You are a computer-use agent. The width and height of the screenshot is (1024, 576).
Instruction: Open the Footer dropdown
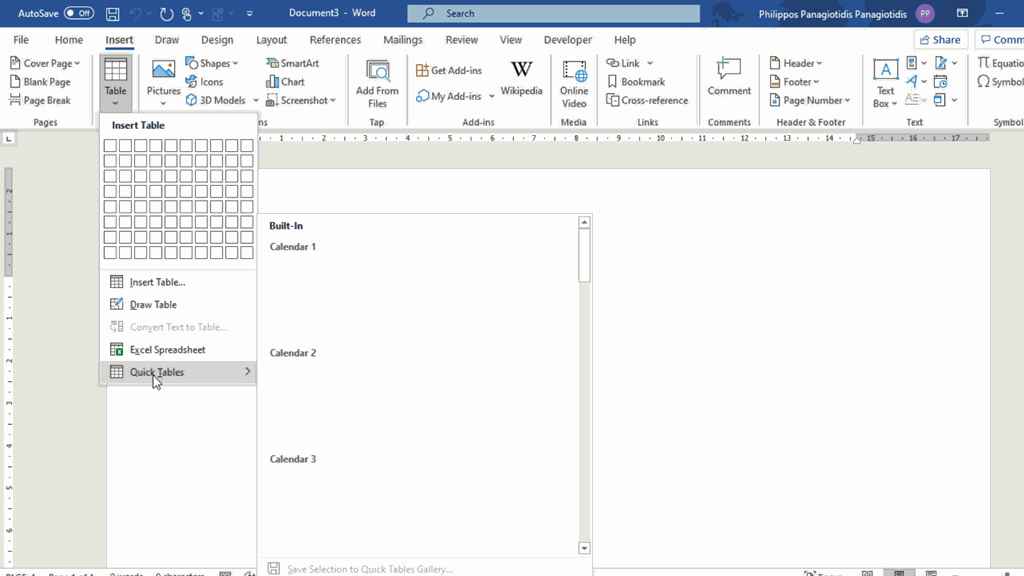tap(794, 82)
